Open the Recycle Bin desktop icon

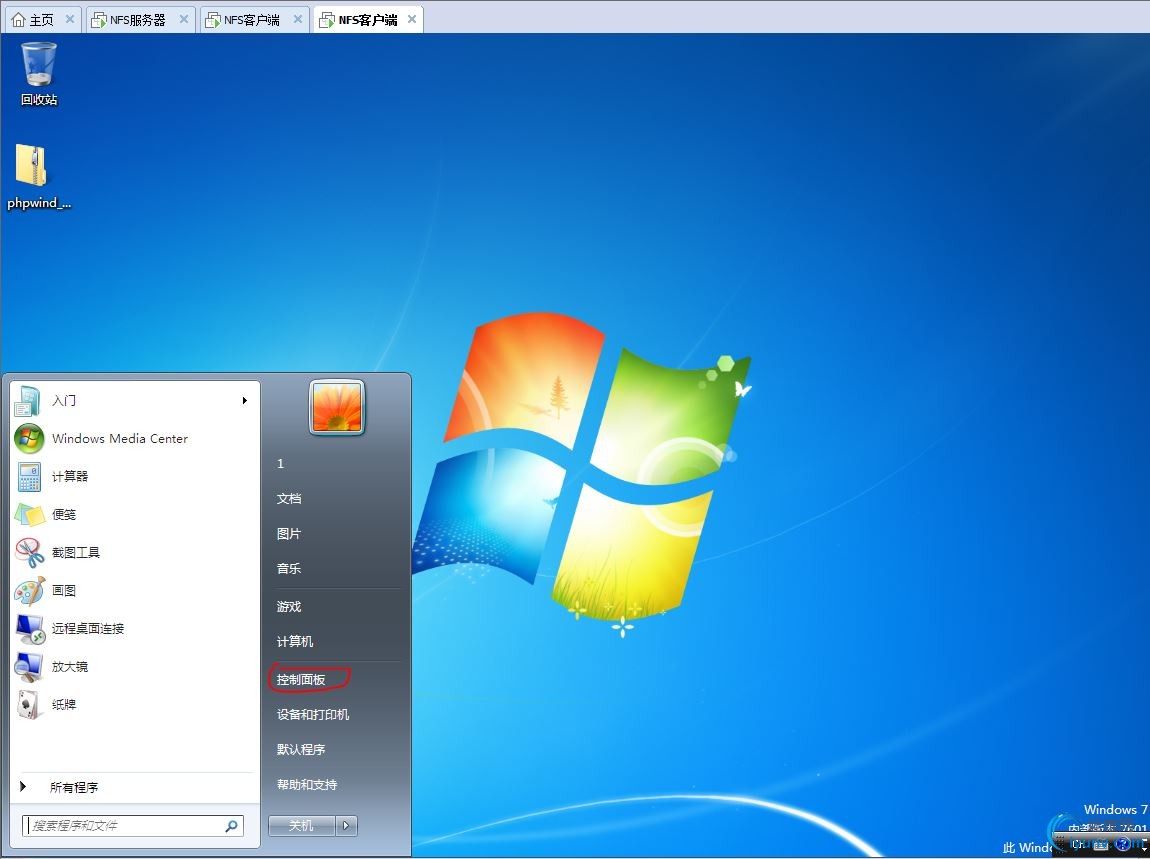coord(39,72)
